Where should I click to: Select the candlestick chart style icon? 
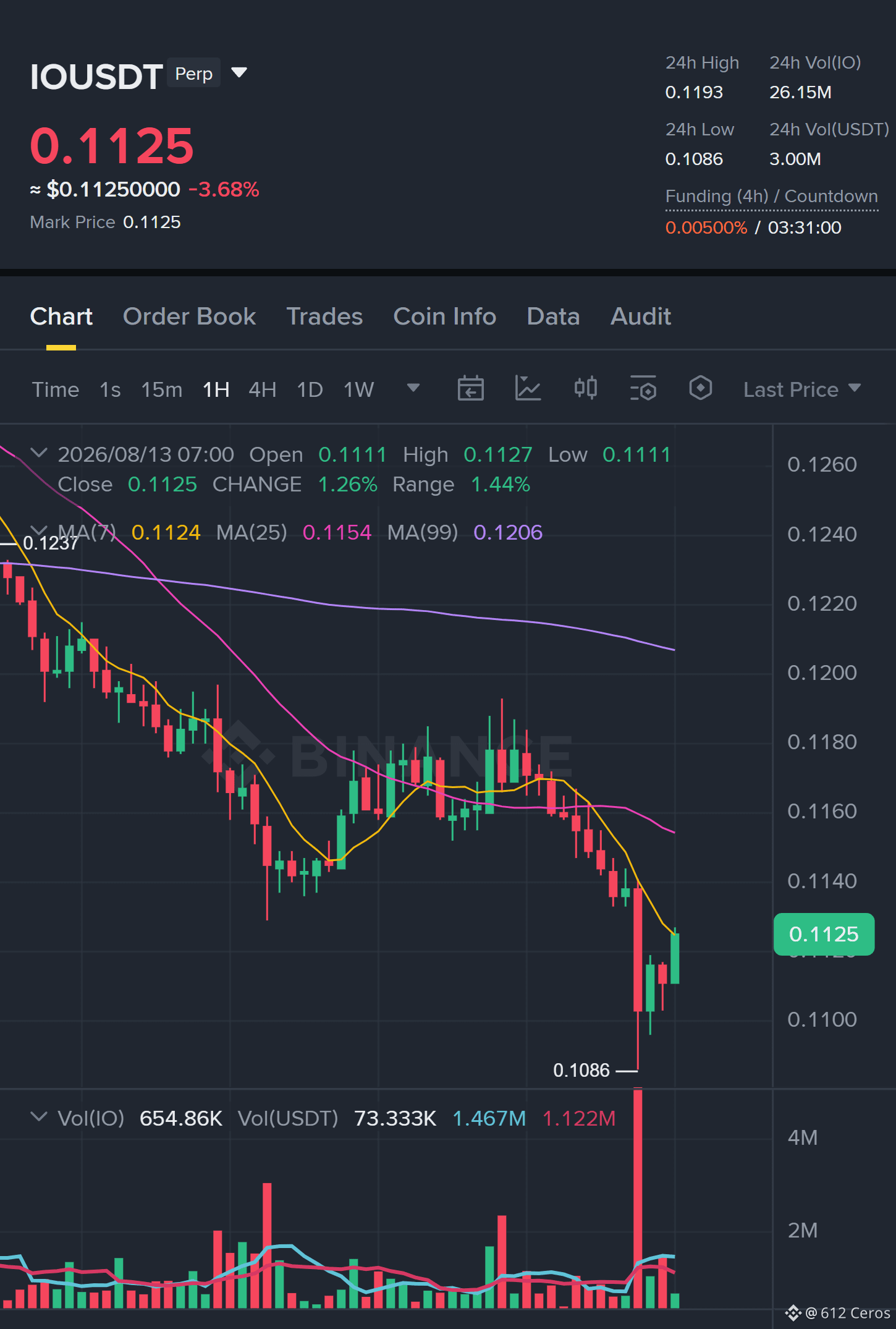585,389
